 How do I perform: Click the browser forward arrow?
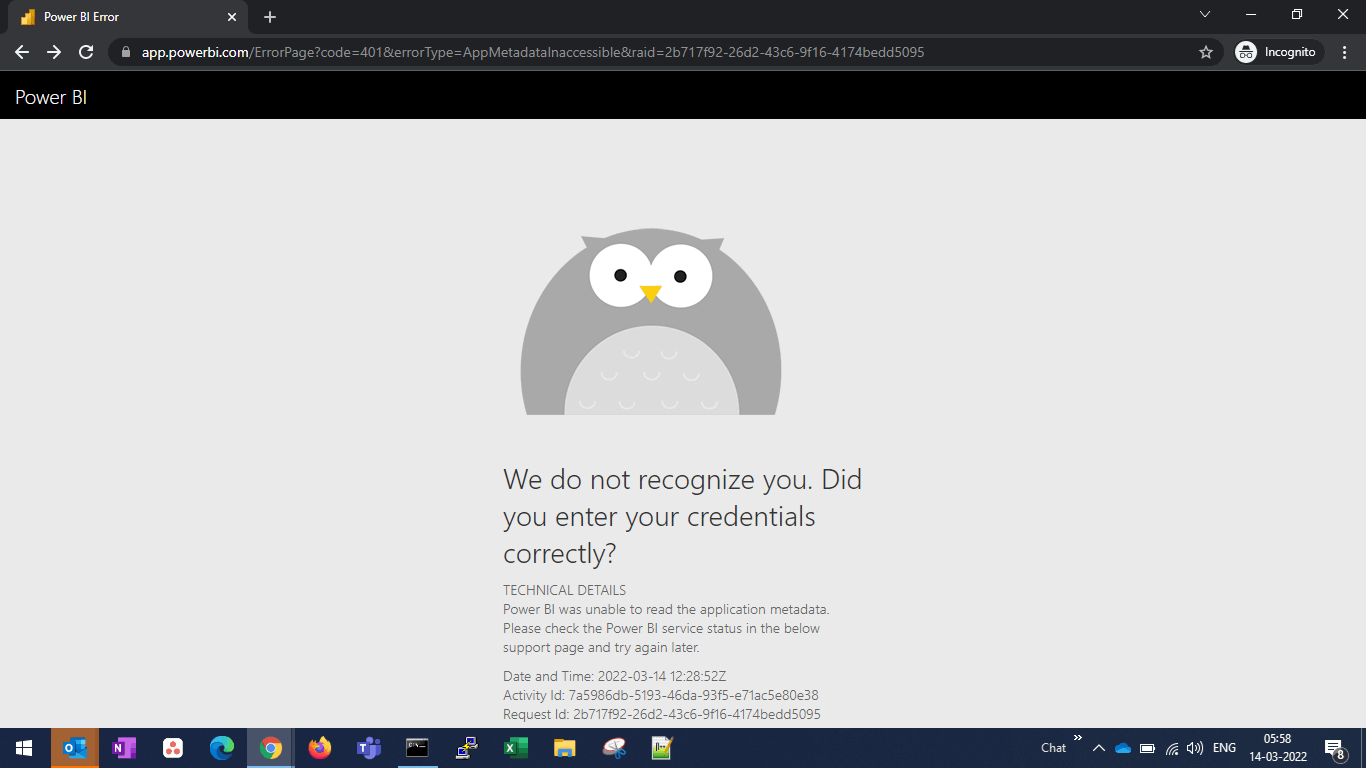pos(54,52)
